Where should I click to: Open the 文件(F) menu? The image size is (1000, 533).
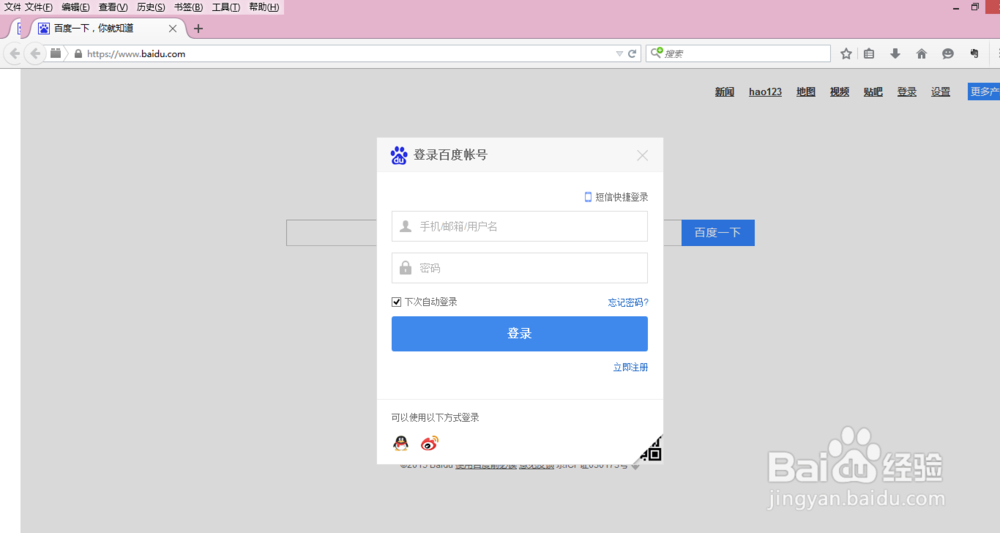tap(38, 7)
